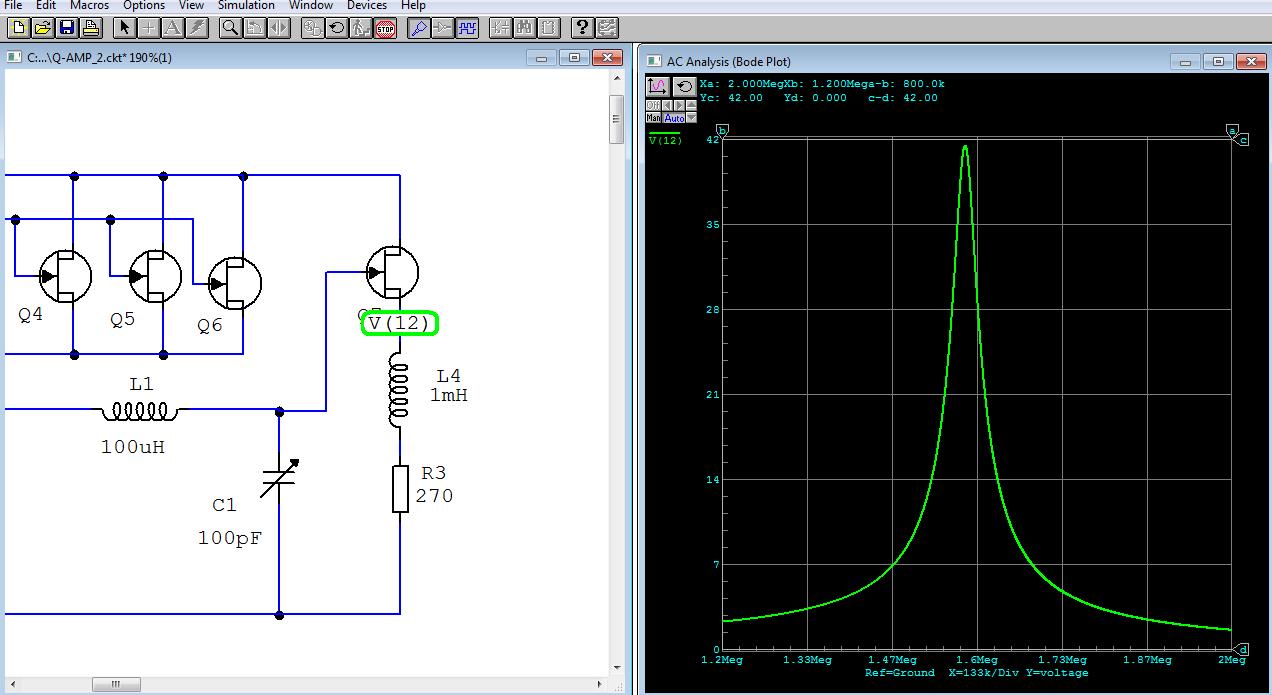Open a circuit file from the folder icon
Screen dimensions: 1272x695
coord(42,28)
